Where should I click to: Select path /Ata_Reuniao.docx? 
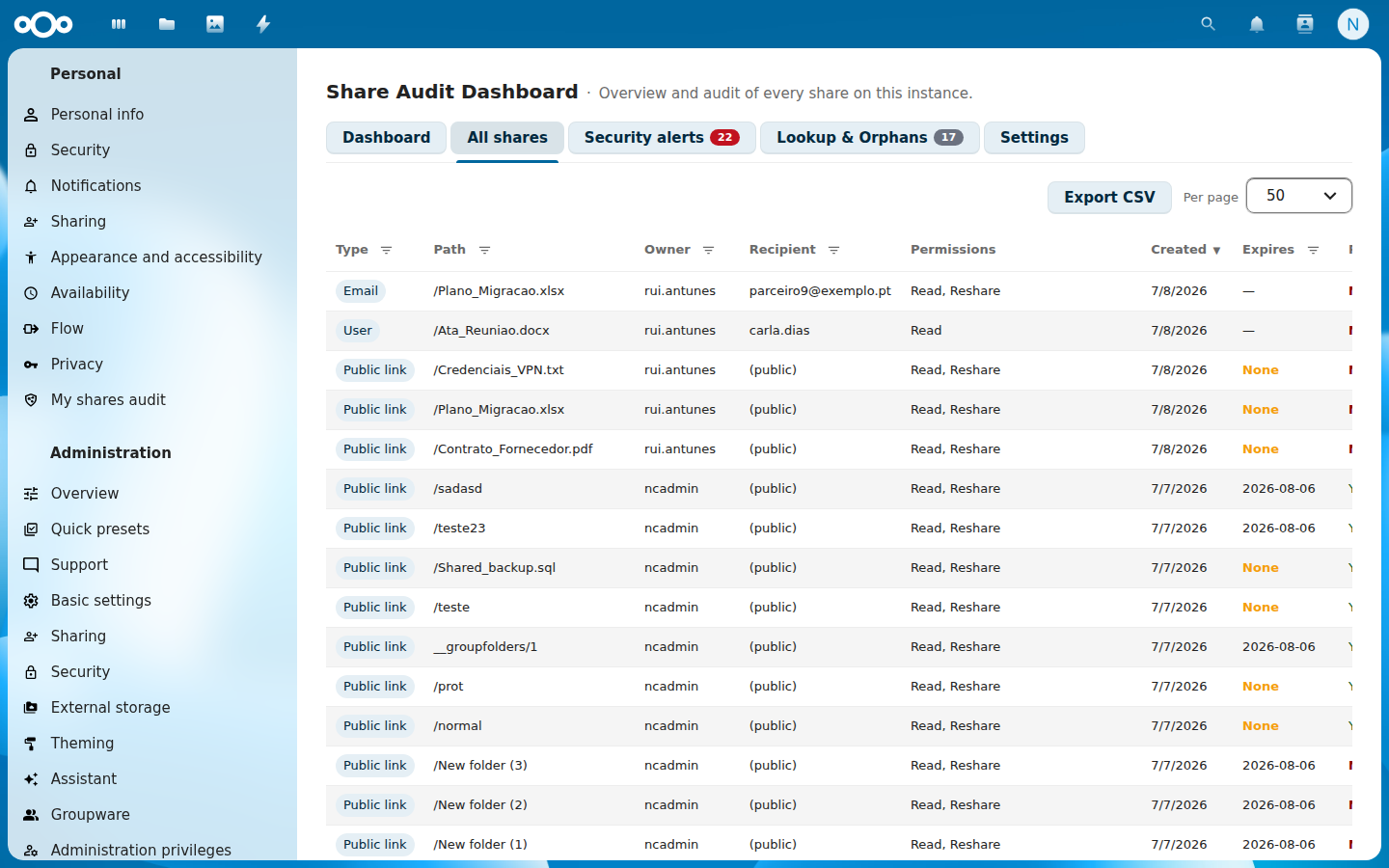[x=491, y=331]
